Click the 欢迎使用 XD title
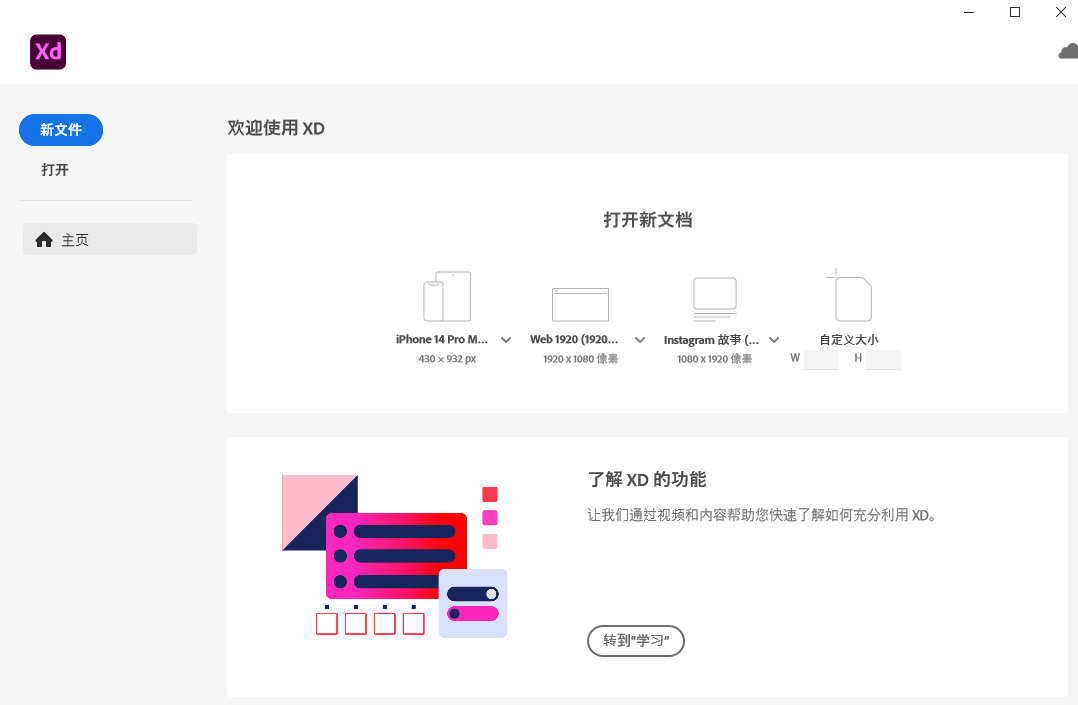The height and width of the screenshot is (705, 1078). [276, 129]
